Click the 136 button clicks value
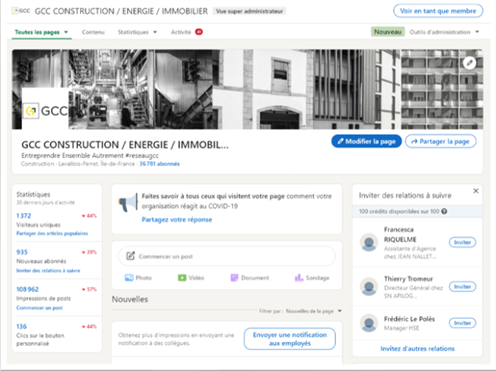The width and height of the screenshot is (496, 371). click(x=22, y=326)
